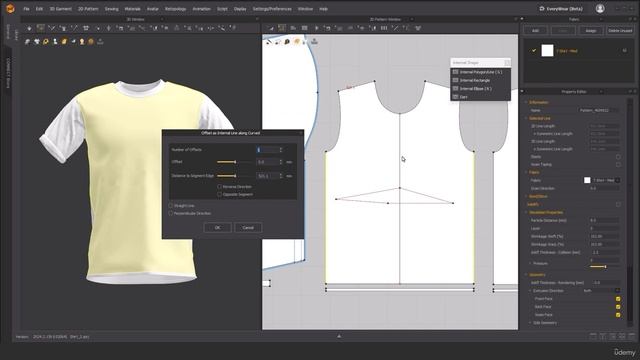640x360 pixels.
Task: Toggle the Seam Taping checkbox
Action: pyautogui.click(x=618, y=164)
